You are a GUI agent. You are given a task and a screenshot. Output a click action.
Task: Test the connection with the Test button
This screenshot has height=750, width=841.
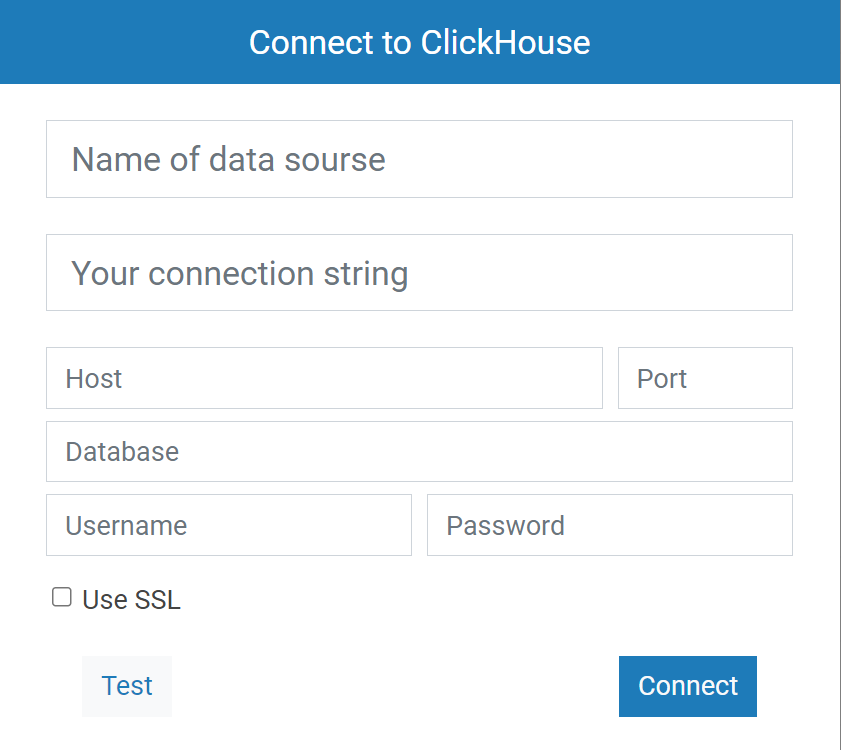[x=127, y=686]
